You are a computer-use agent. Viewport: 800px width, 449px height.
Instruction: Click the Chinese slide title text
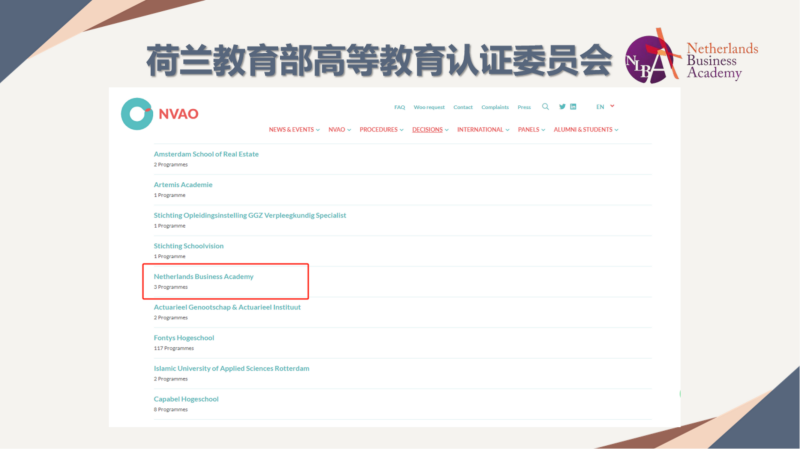pyautogui.click(x=379, y=61)
